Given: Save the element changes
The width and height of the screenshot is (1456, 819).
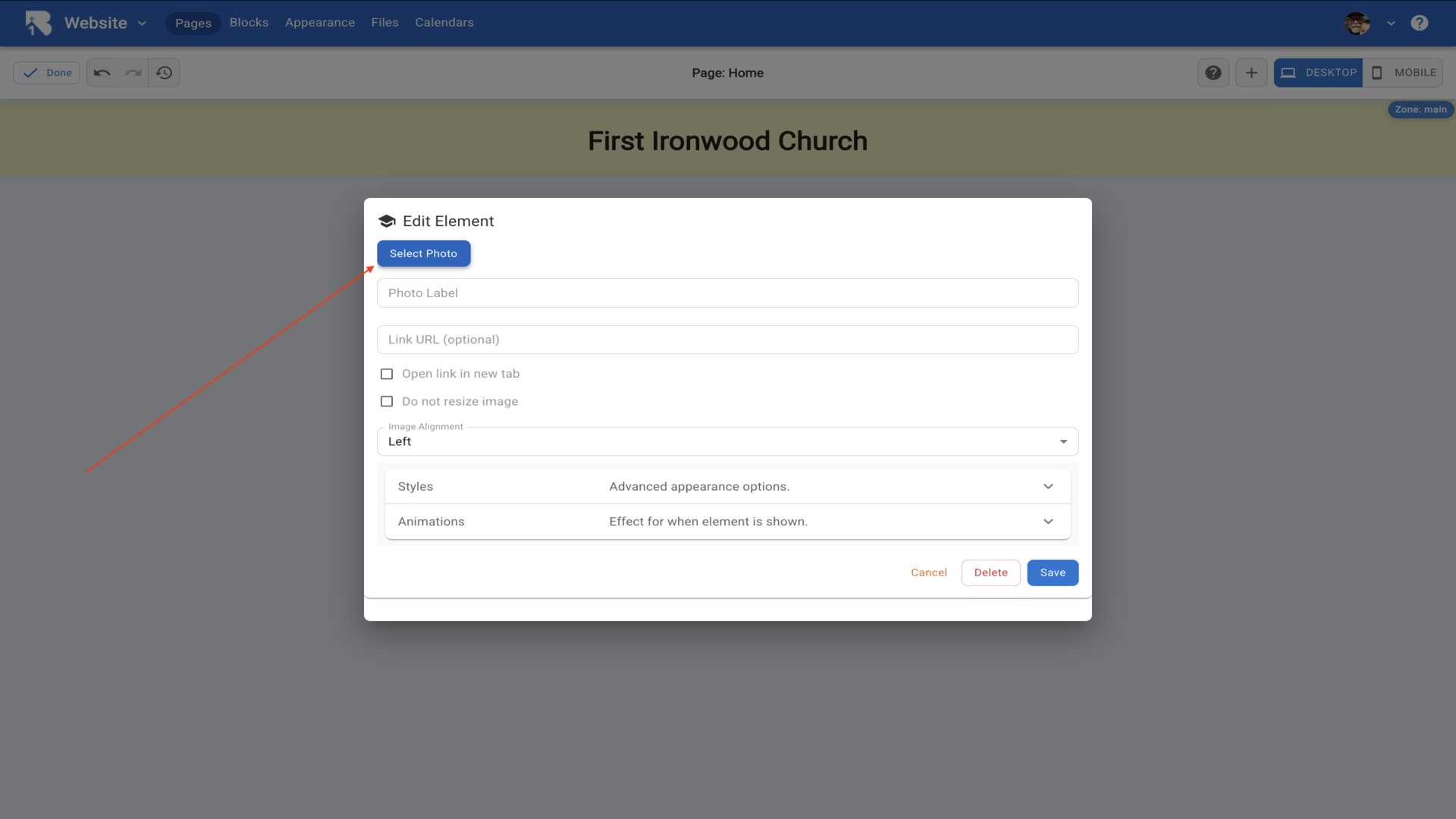Looking at the screenshot, I should pos(1053,573).
